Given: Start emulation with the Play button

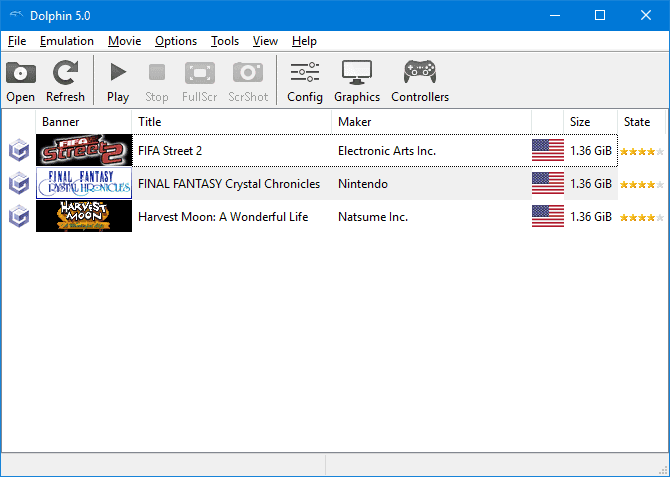Looking at the screenshot, I should click(118, 80).
